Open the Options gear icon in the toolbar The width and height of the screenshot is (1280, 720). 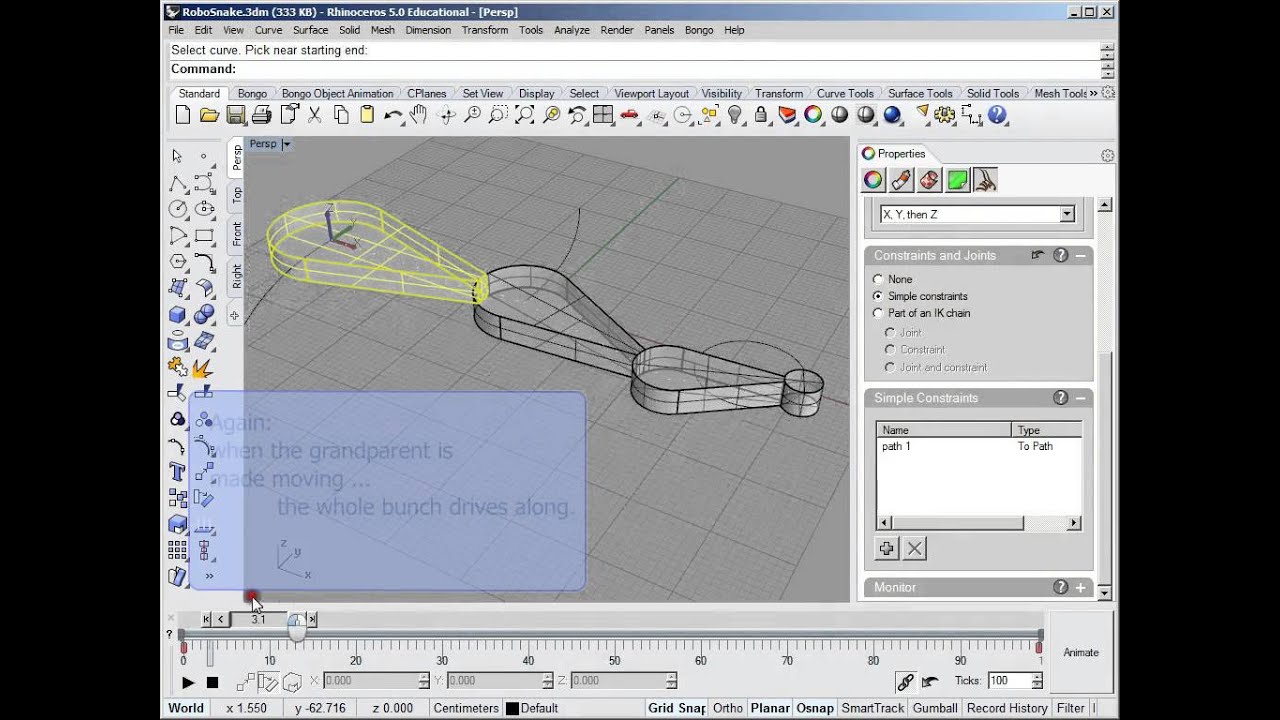tap(945, 115)
